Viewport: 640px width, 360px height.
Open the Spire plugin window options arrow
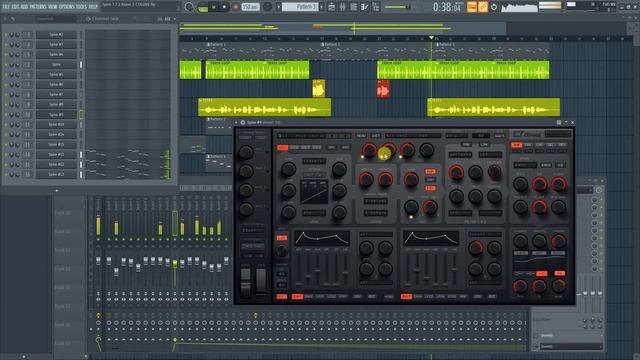pos(237,122)
